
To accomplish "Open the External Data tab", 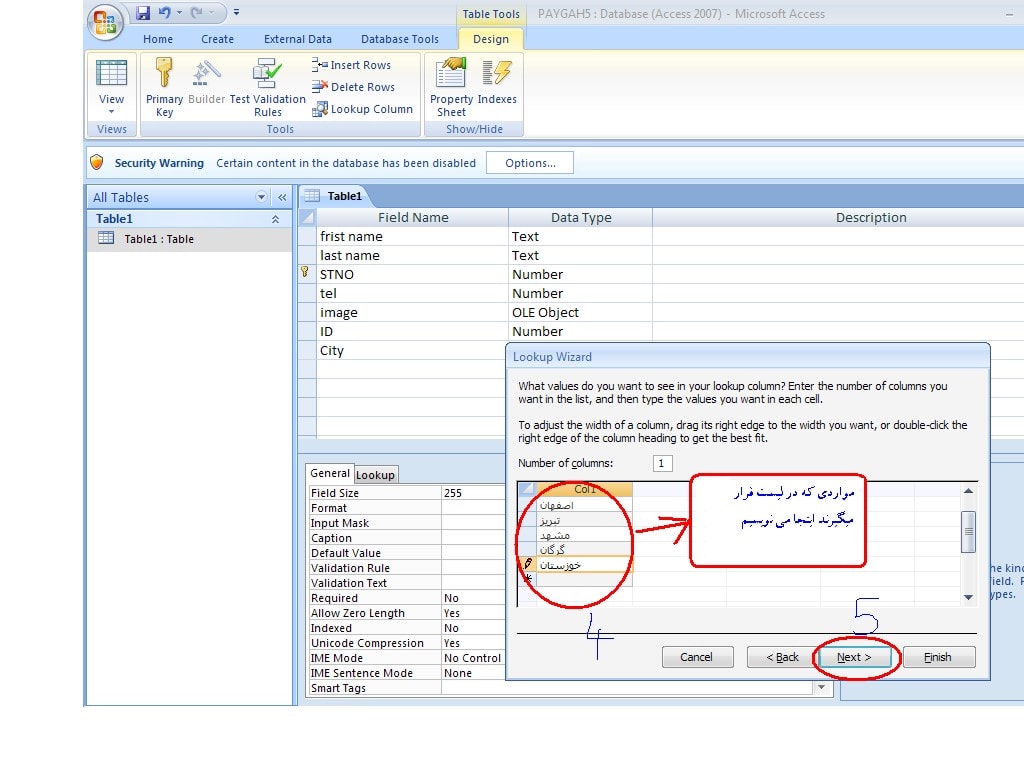I will pyautogui.click(x=298, y=39).
